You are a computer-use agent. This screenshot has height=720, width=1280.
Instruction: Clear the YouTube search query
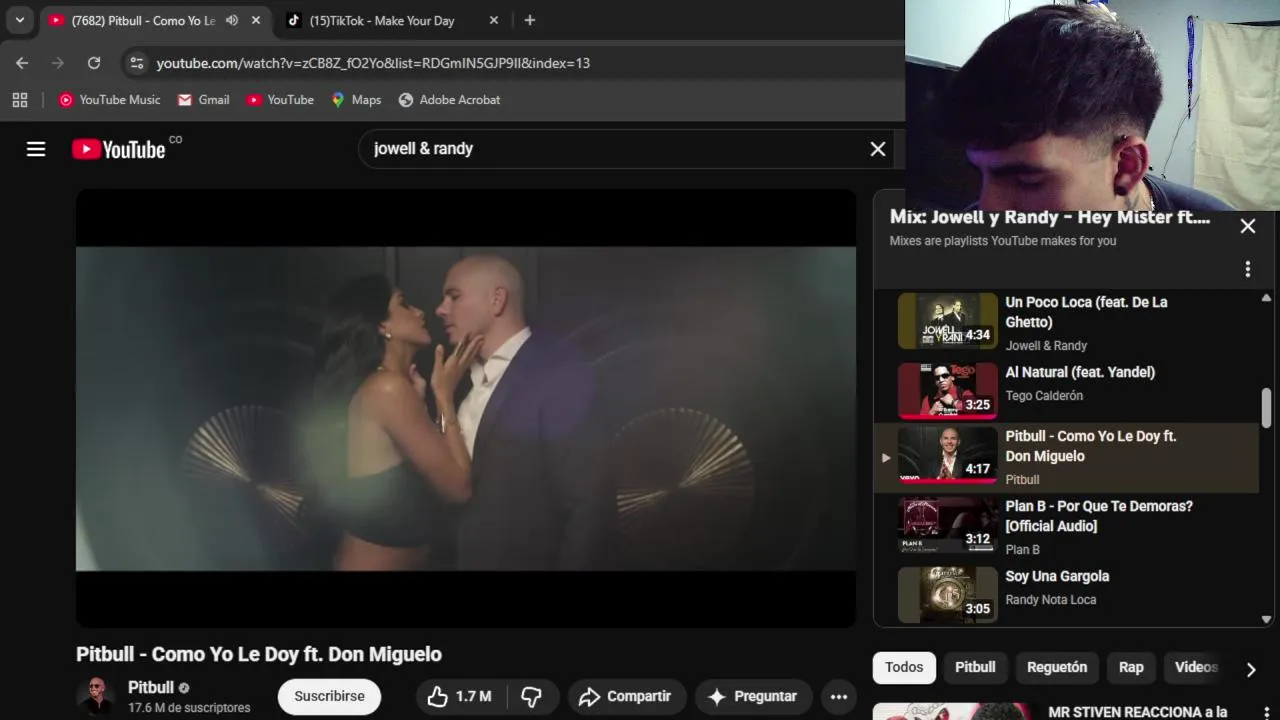[878, 149]
